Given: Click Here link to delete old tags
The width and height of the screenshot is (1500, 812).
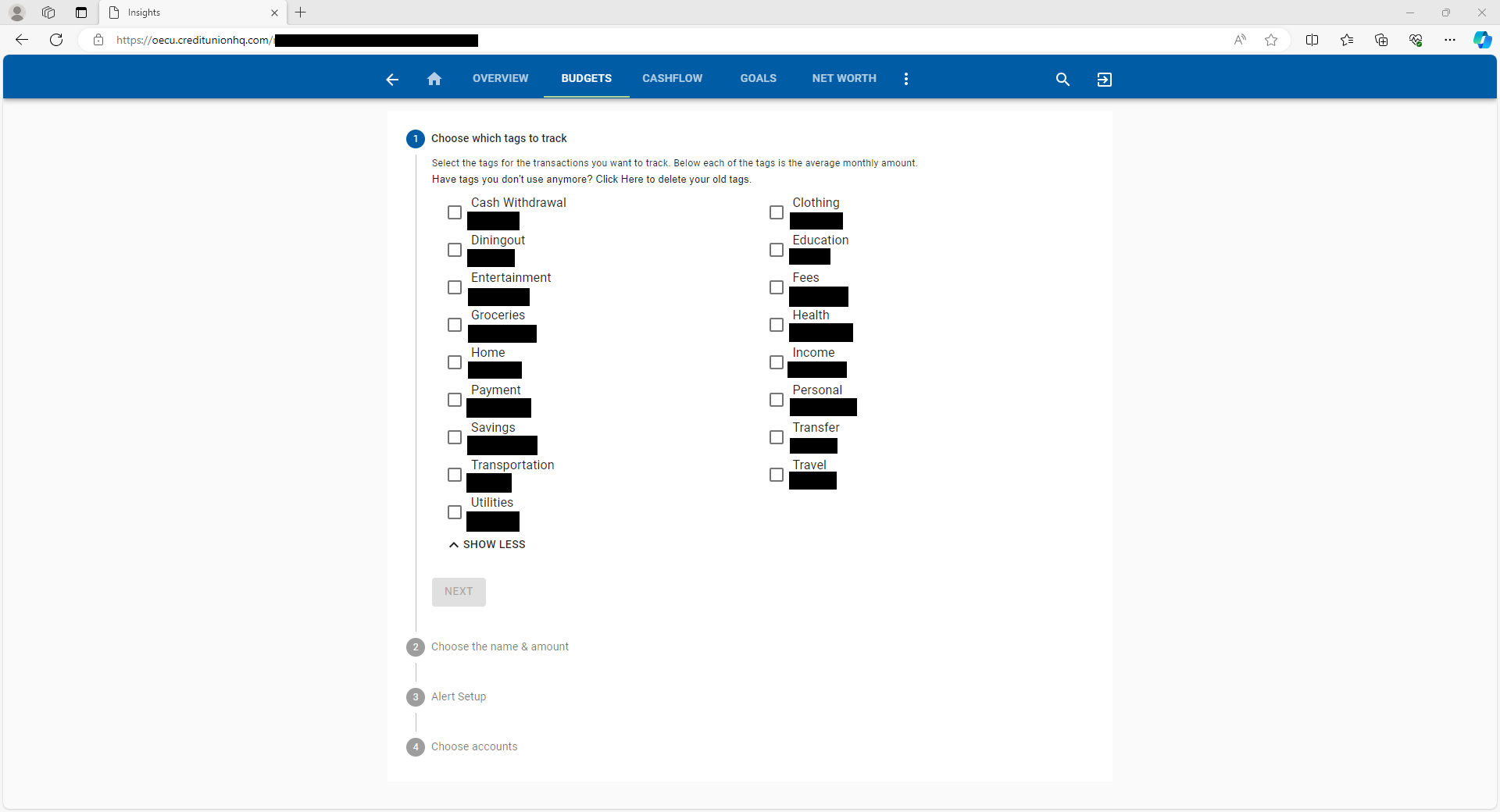Looking at the screenshot, I should click(619, 180).
